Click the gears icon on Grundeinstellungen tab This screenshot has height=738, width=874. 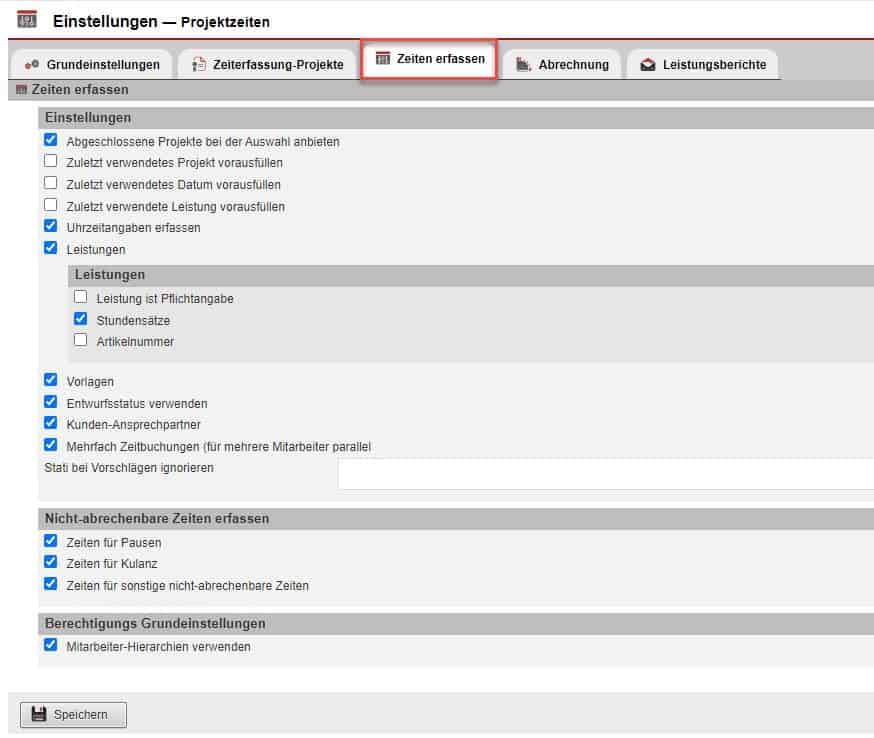(x=32, y=65)
